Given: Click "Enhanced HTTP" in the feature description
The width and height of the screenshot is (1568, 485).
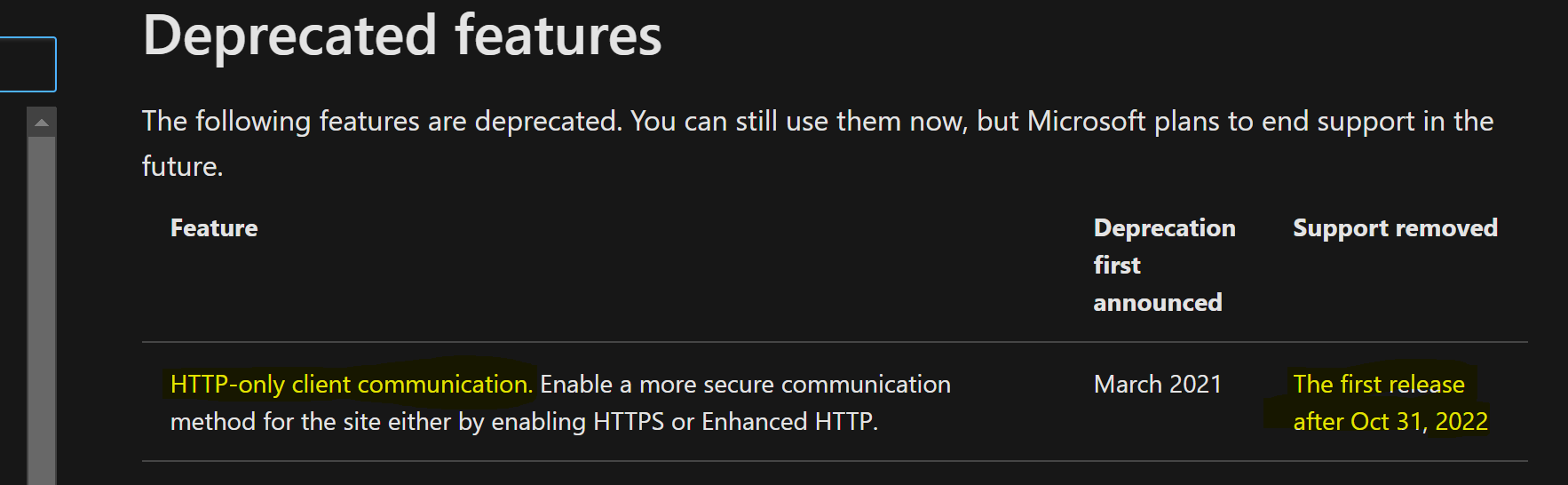Looking at the screenshot, I should 787,421.
